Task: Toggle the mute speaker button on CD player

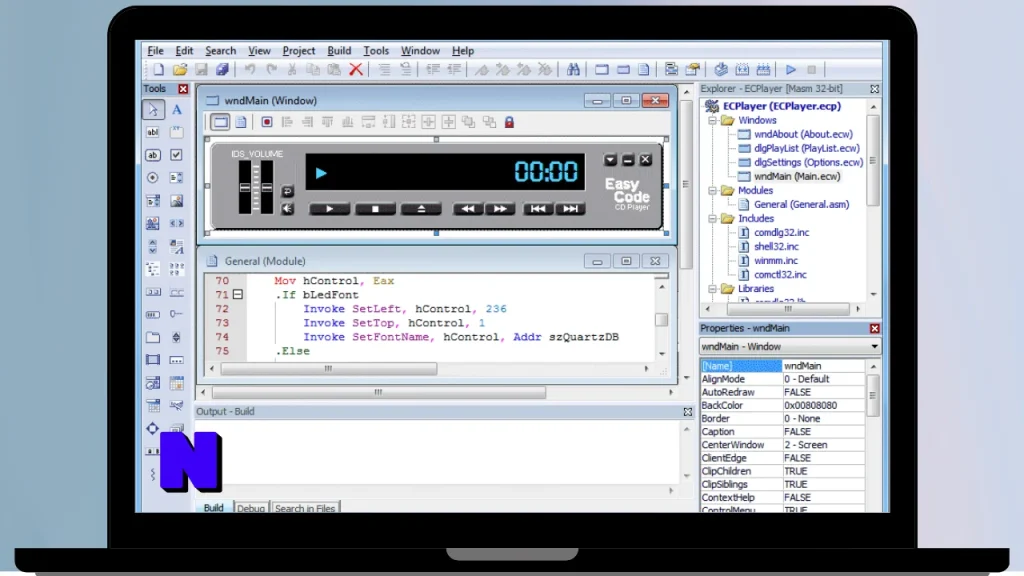Action: (x=287, y=209)
